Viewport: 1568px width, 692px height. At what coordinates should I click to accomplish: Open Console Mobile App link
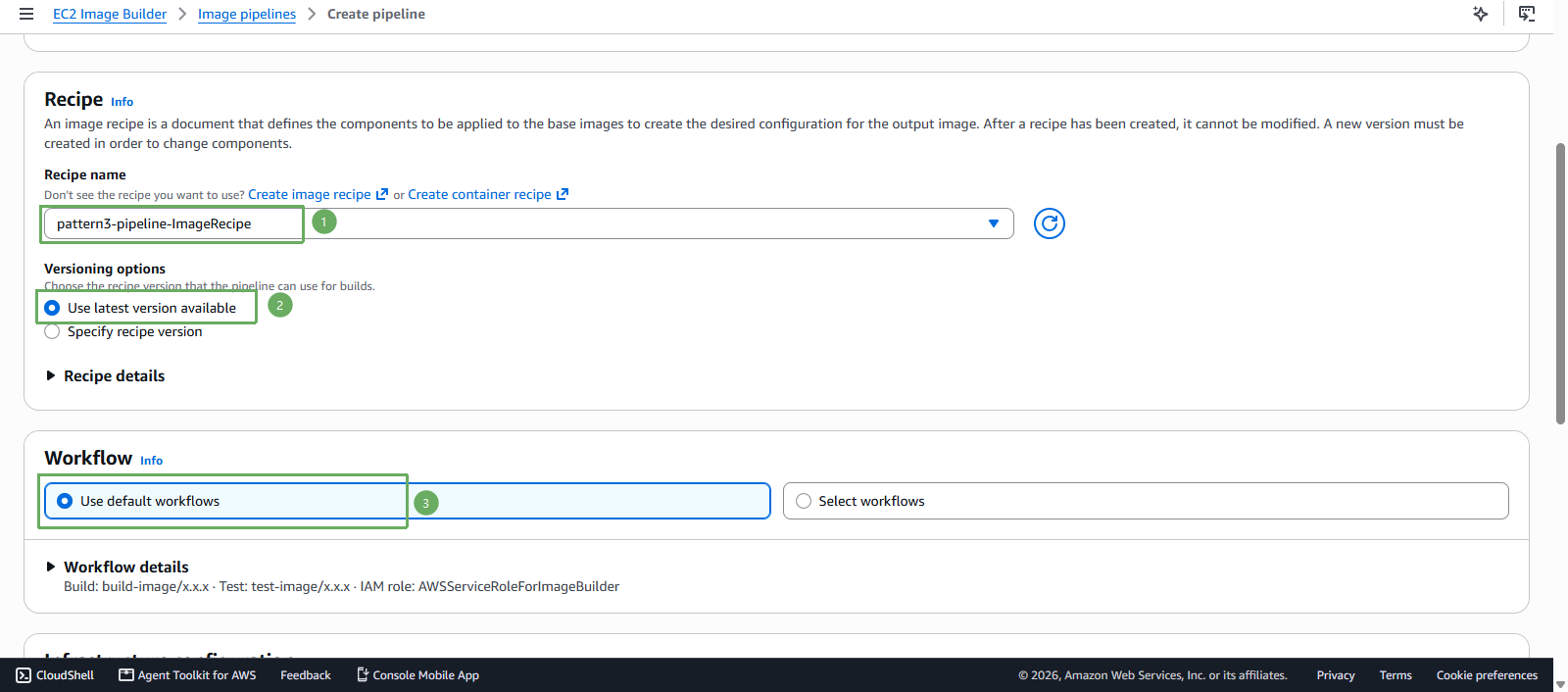pos(417,675)
